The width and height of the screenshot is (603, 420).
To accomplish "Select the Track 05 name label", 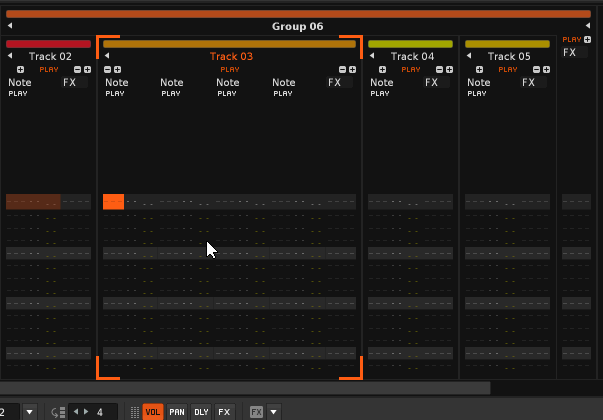I will 510,57.
